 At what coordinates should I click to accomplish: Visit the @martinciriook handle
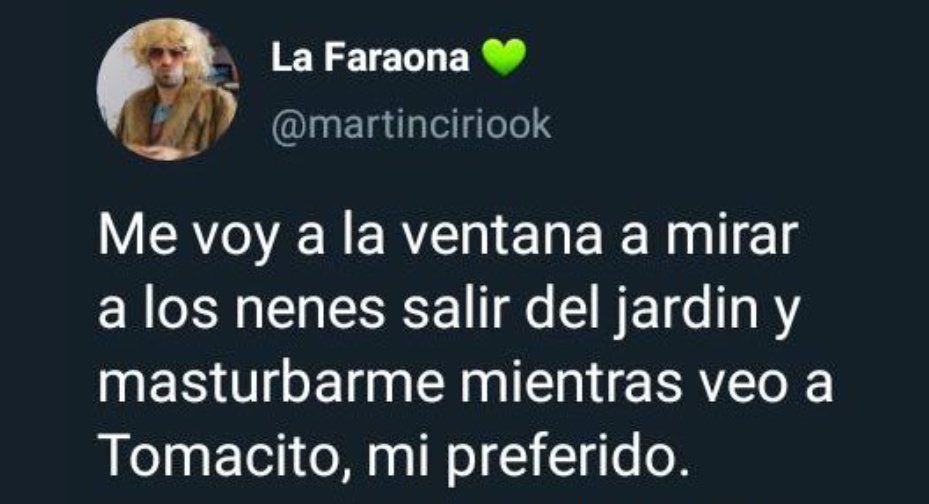411,124
